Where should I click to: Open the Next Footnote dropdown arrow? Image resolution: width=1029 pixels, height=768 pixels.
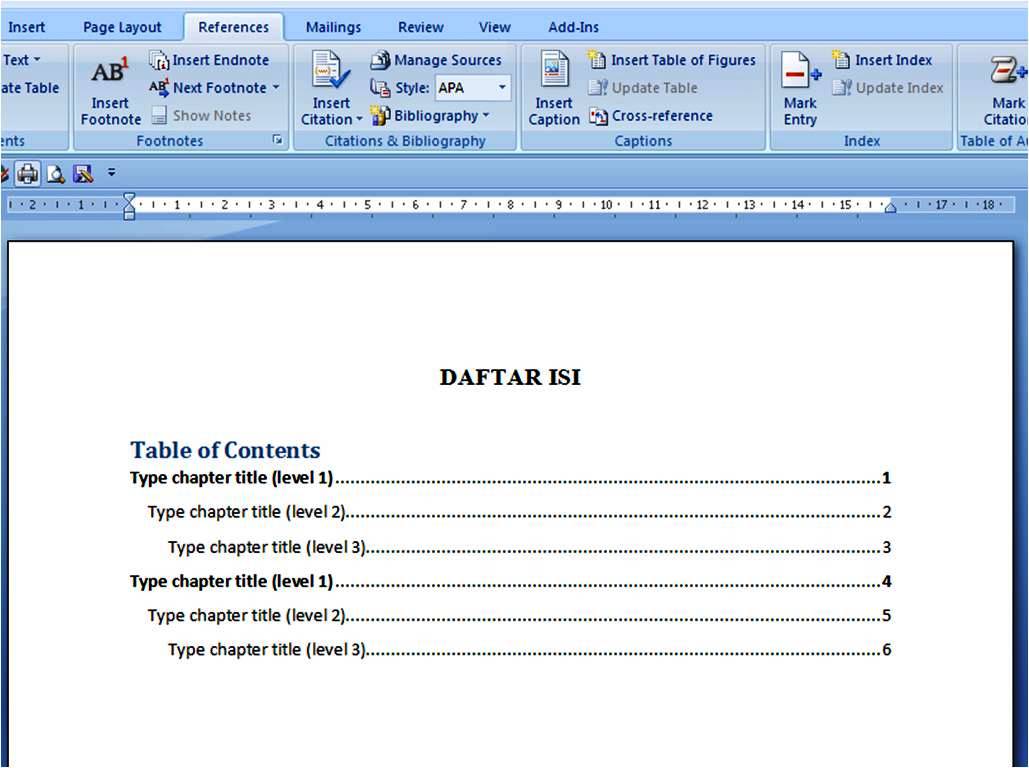click(276, 88)
